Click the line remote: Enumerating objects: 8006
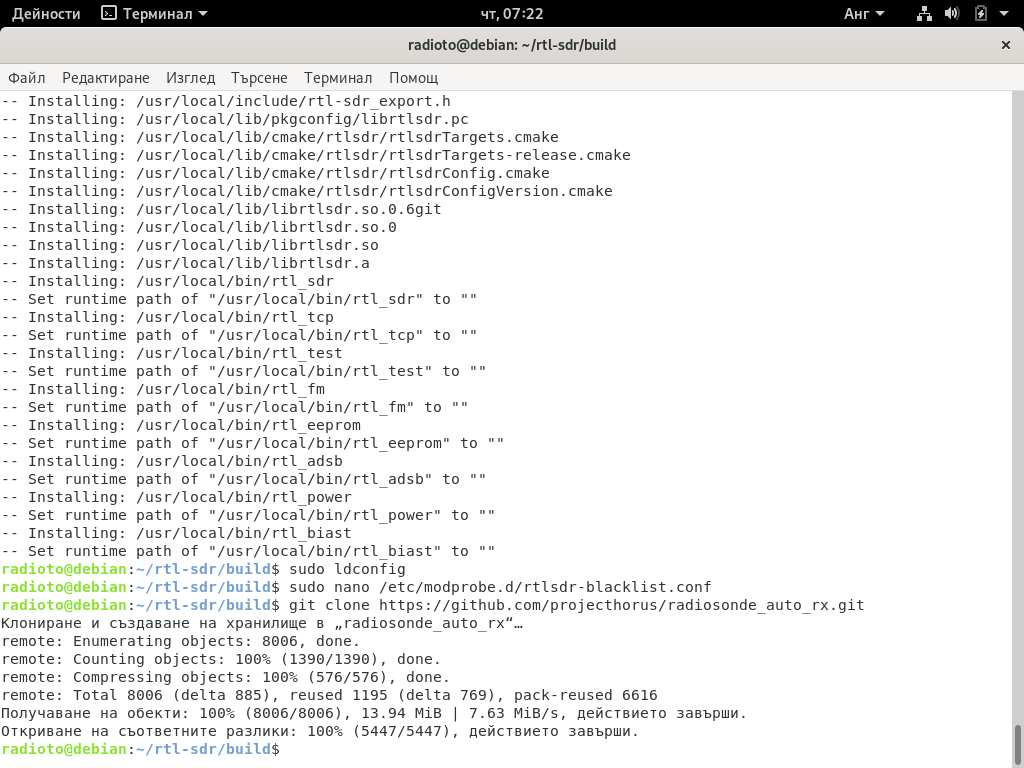 (181, 641)
